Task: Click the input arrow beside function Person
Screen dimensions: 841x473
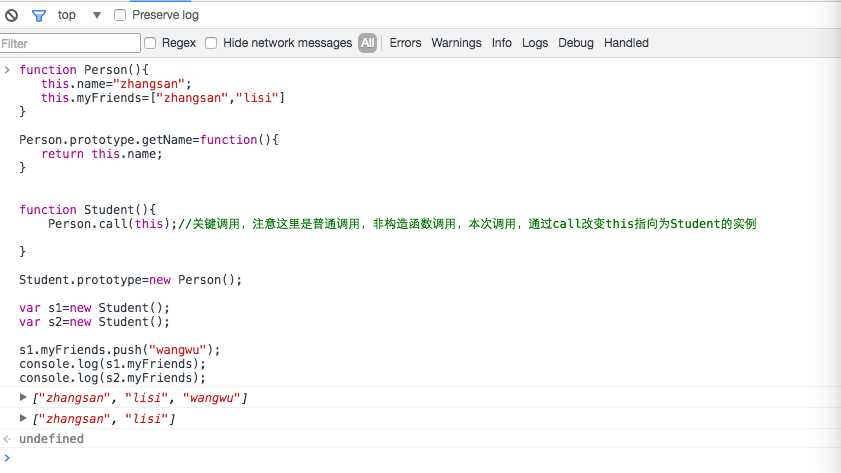Action: [8, 70]
